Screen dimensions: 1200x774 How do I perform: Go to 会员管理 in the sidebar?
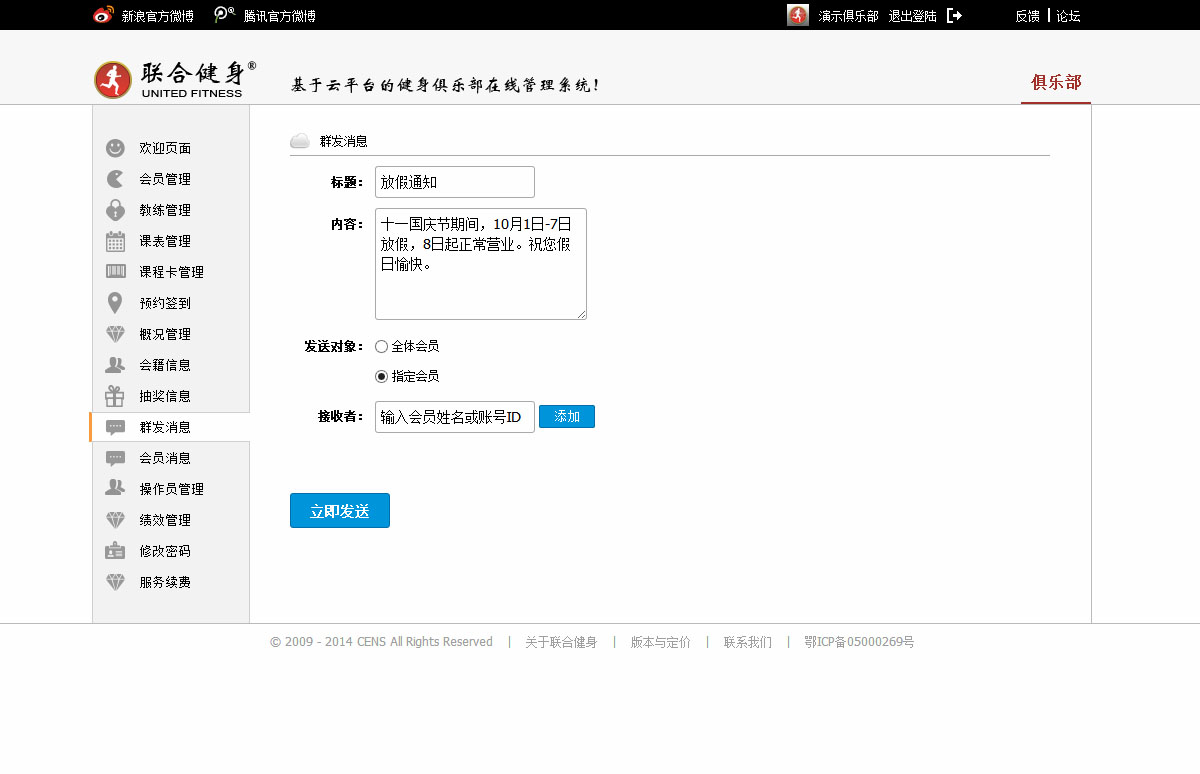(165, 179)
